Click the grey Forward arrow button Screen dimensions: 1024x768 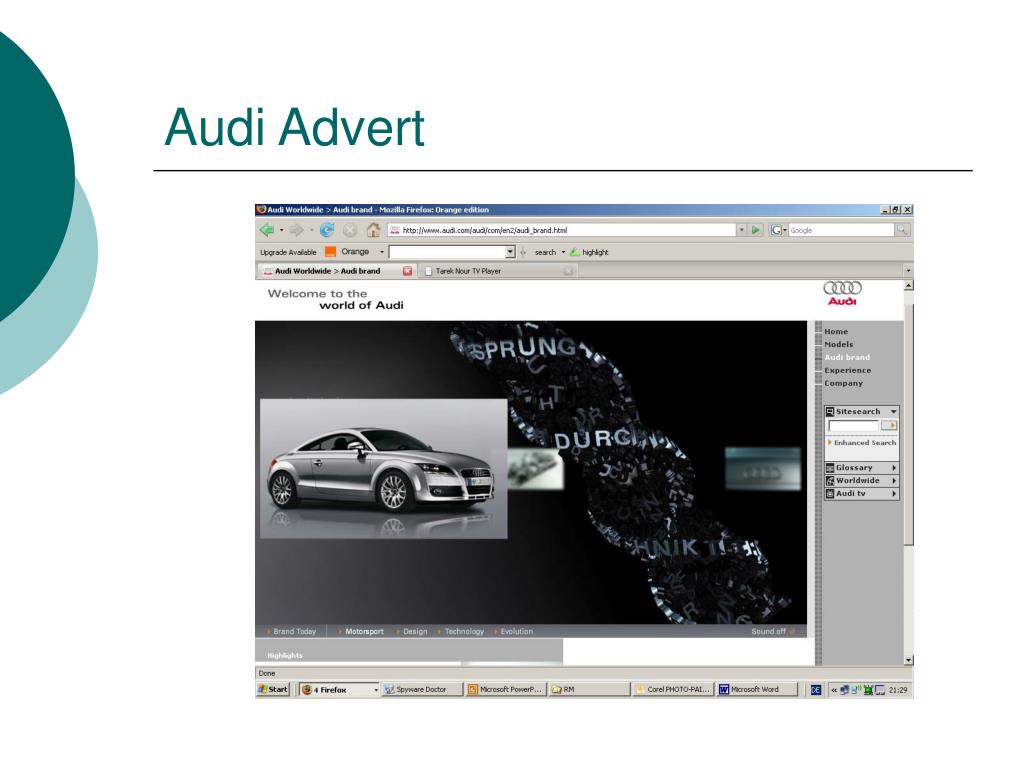296,230
